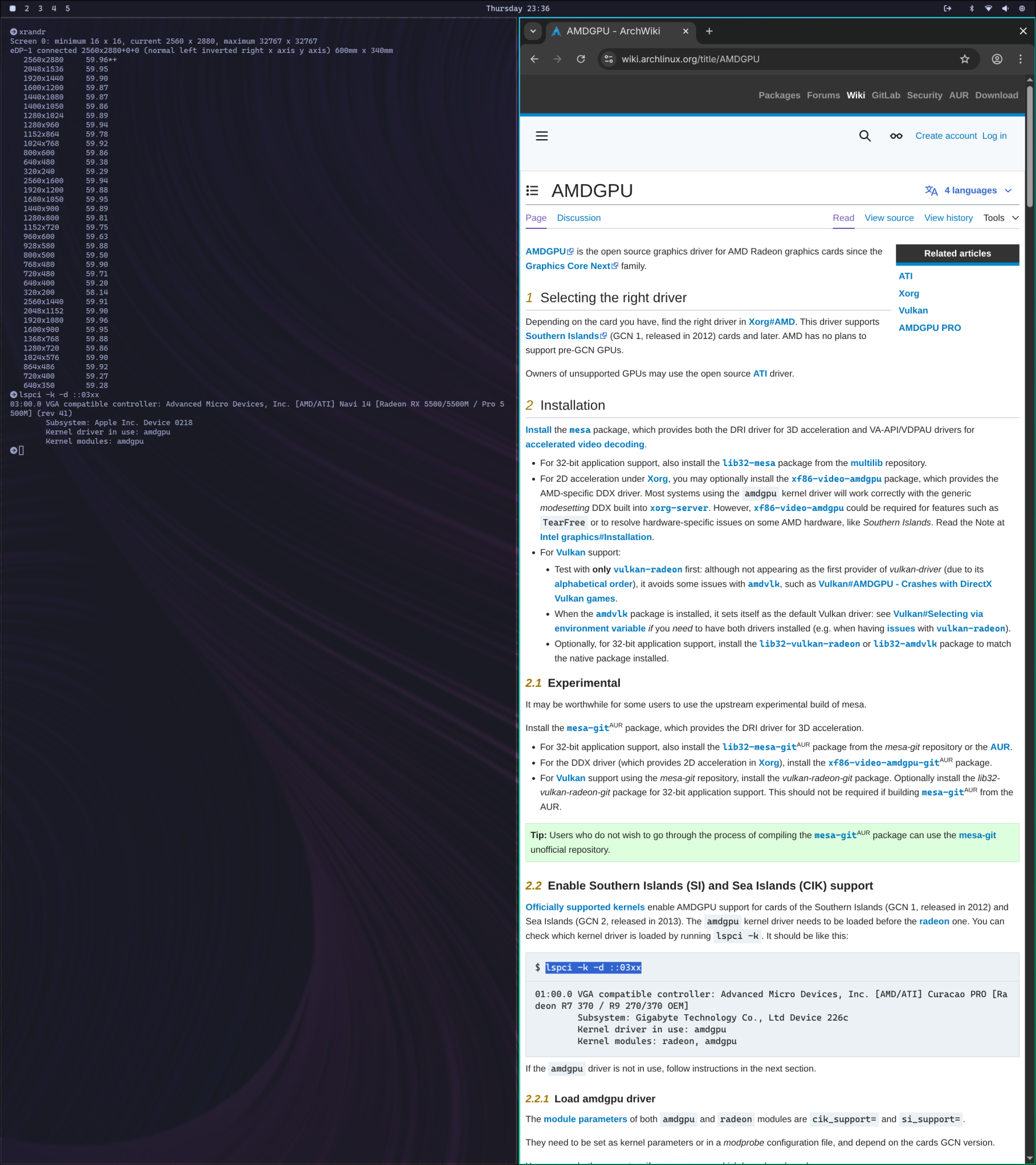Click the radeon link in section 2.2
This screenshot has height=1165, width=1036.
(x=934, y=922)
